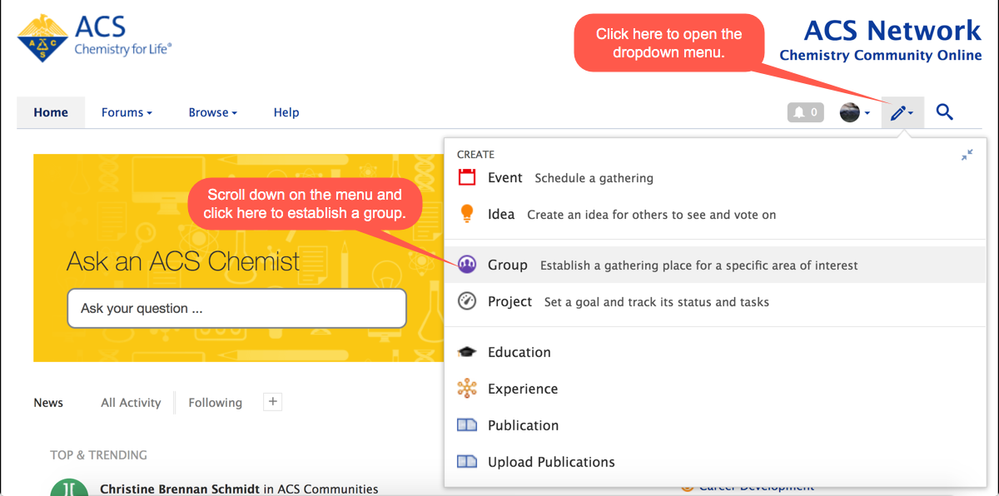Click the notifications bell counter
This screenshot has height=496, width=999.
tap(805, 113)
